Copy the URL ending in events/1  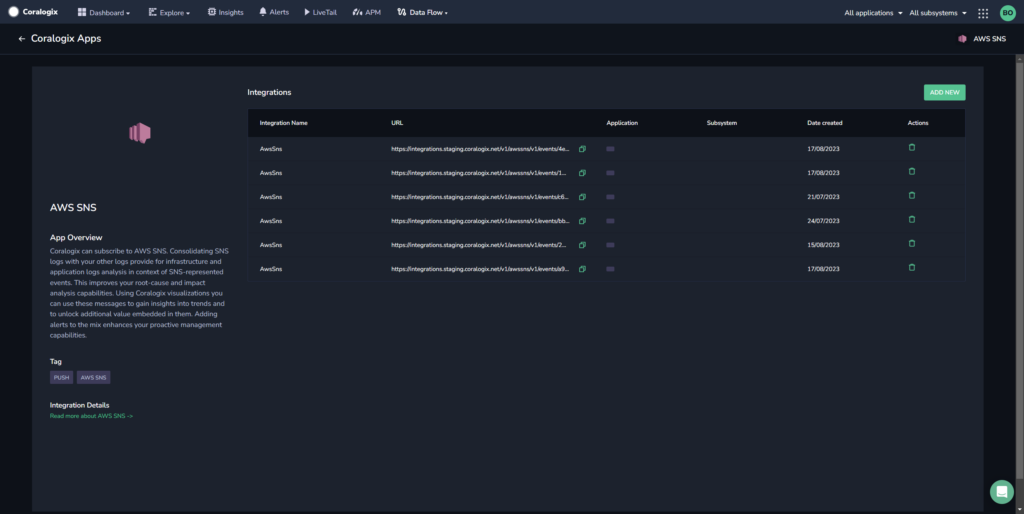coord(582,173)
